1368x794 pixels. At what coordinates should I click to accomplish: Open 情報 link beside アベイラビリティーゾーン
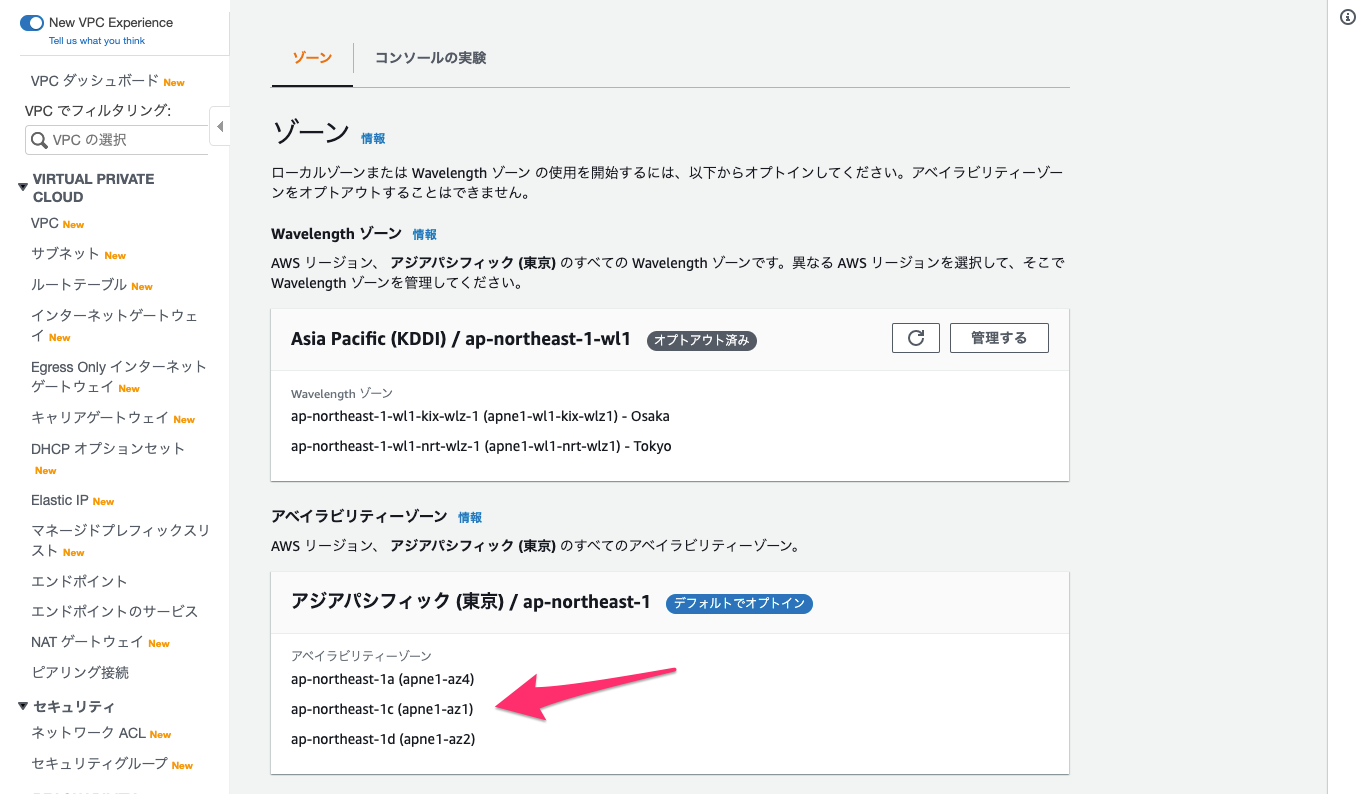point(470,517)
